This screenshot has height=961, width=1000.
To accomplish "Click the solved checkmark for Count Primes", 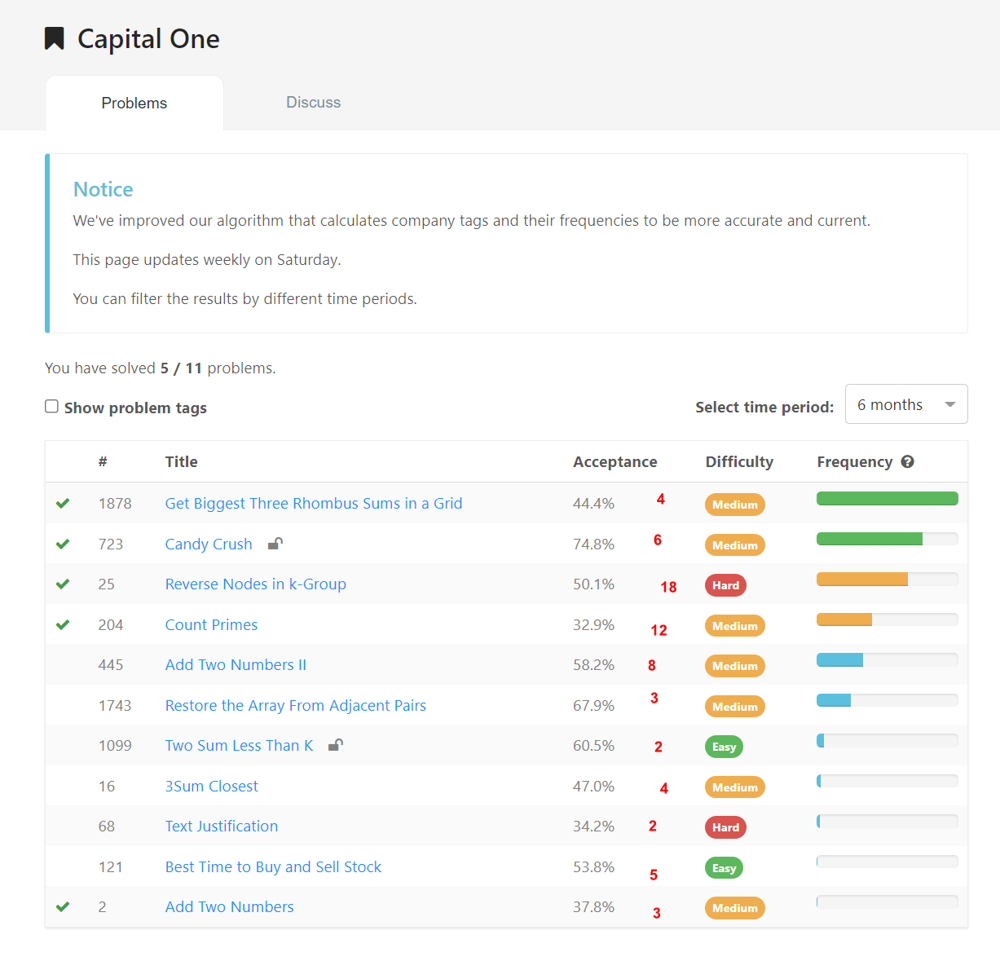I will (x=62, y=624).
